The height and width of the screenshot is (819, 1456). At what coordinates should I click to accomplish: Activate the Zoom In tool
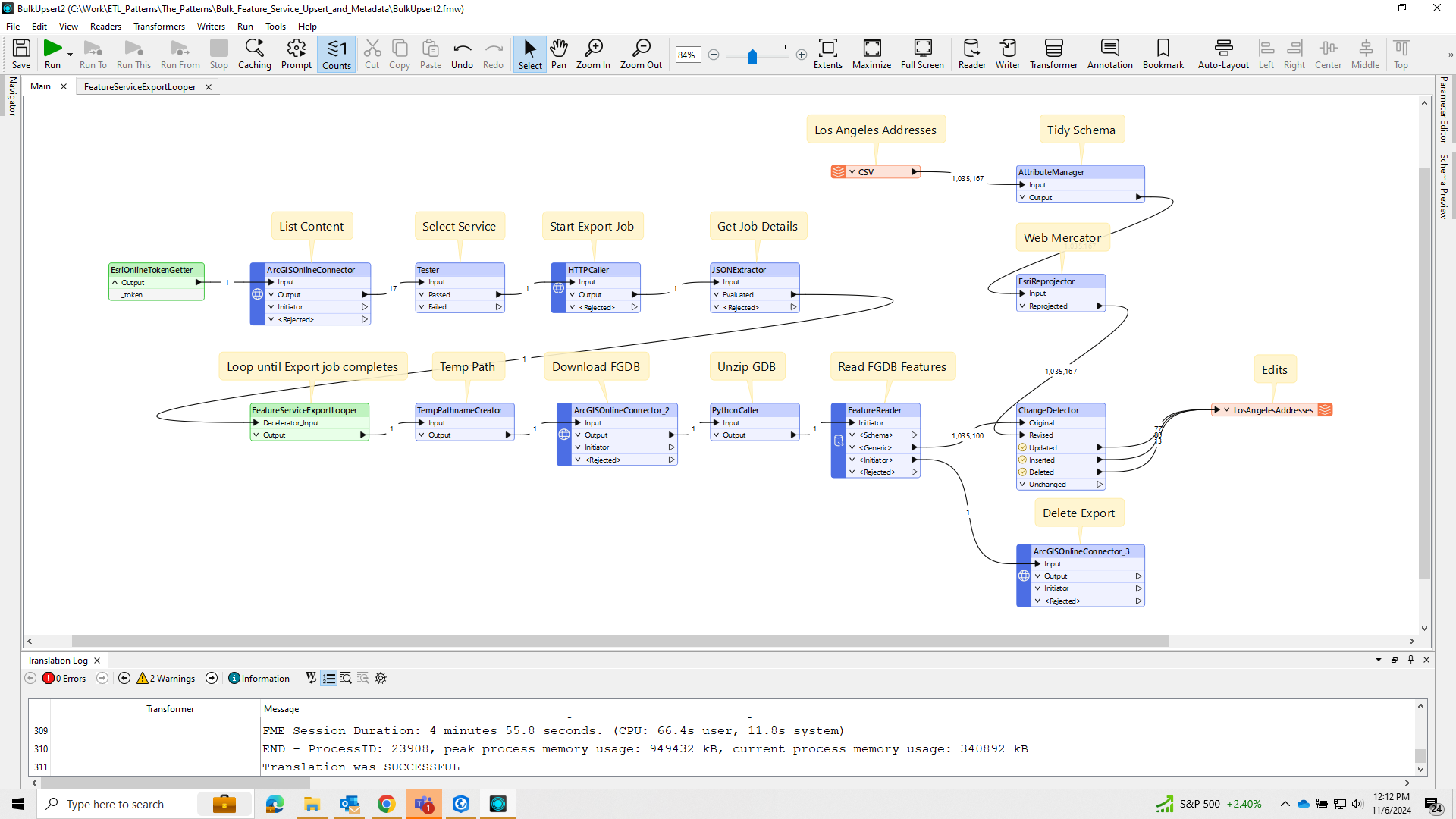point(593,54)
